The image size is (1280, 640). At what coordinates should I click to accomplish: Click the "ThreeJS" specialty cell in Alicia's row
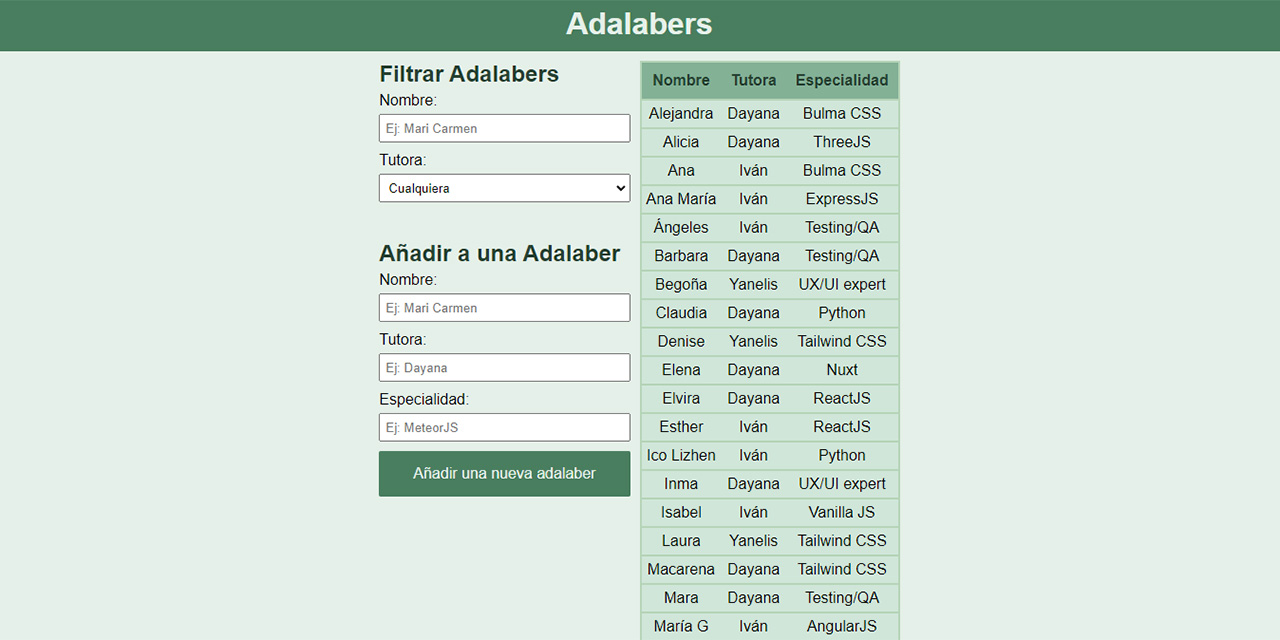click(x=841, y=141)
